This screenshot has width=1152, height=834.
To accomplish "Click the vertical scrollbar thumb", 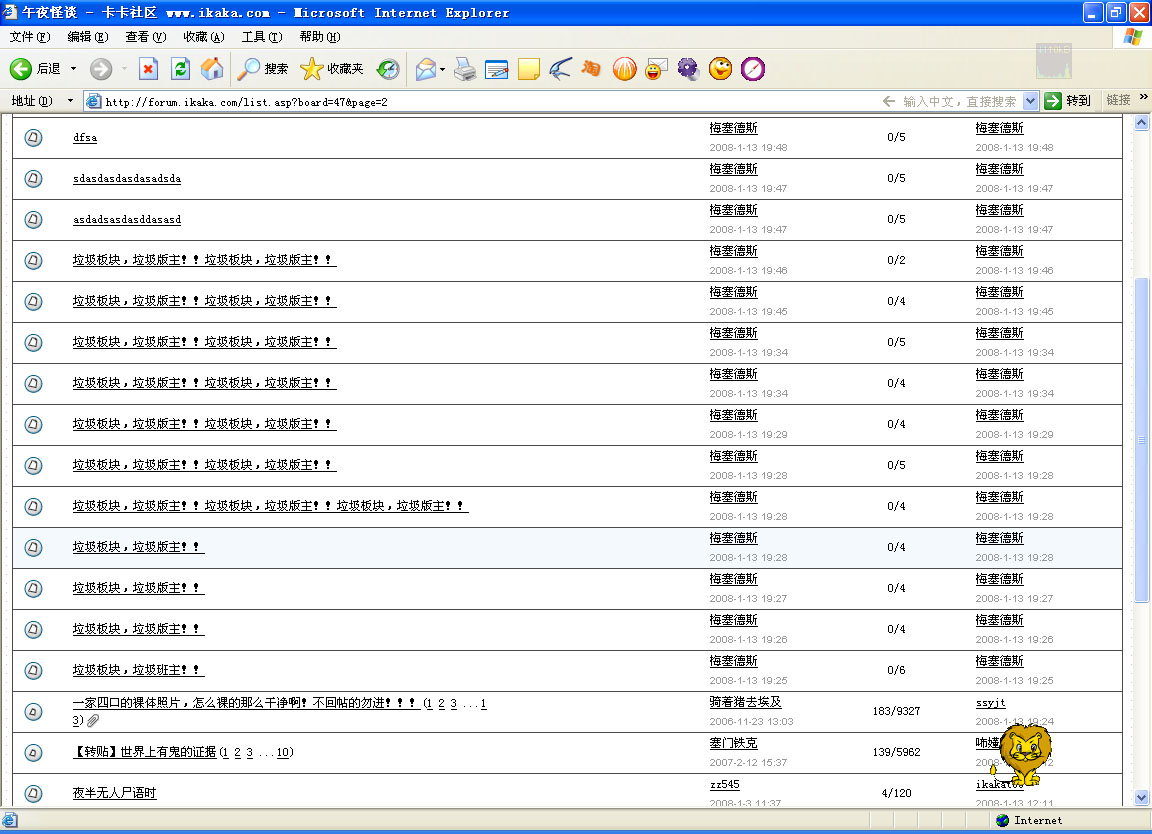I will tap(1141, 440).
